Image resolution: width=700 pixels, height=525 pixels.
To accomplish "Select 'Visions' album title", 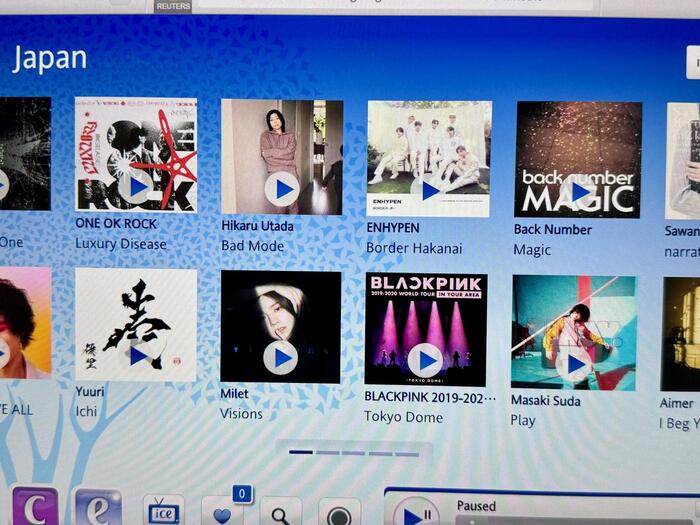I will 242,414.
